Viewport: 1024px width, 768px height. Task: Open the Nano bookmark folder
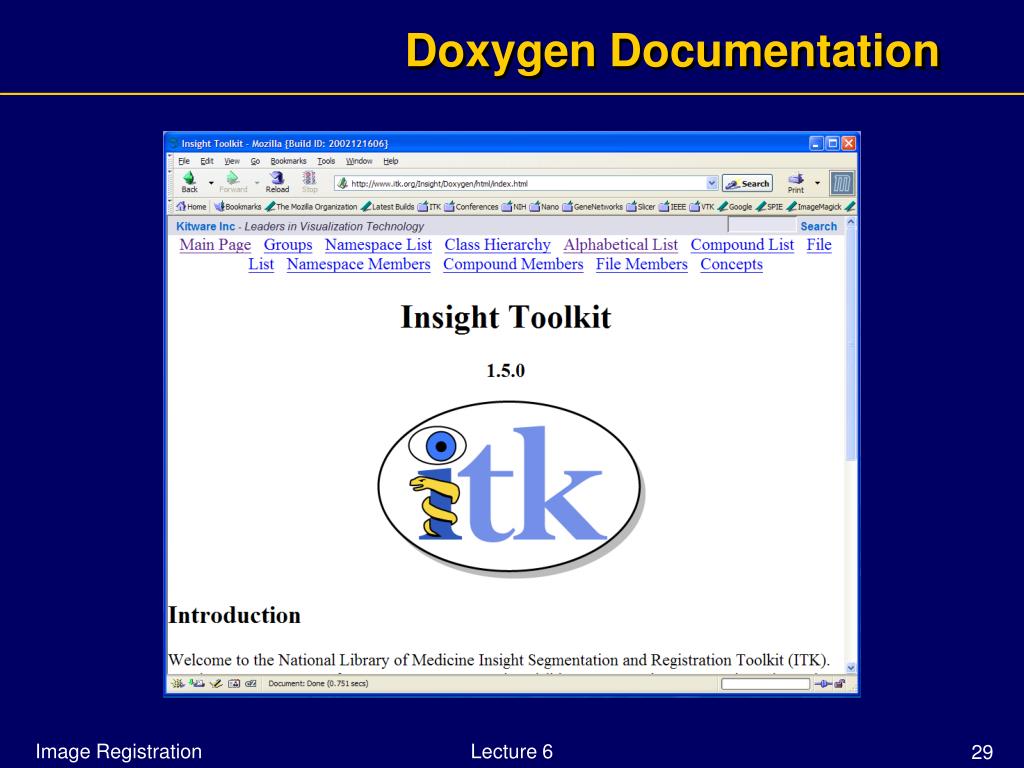pyautogui.click(x=544, y=206)
